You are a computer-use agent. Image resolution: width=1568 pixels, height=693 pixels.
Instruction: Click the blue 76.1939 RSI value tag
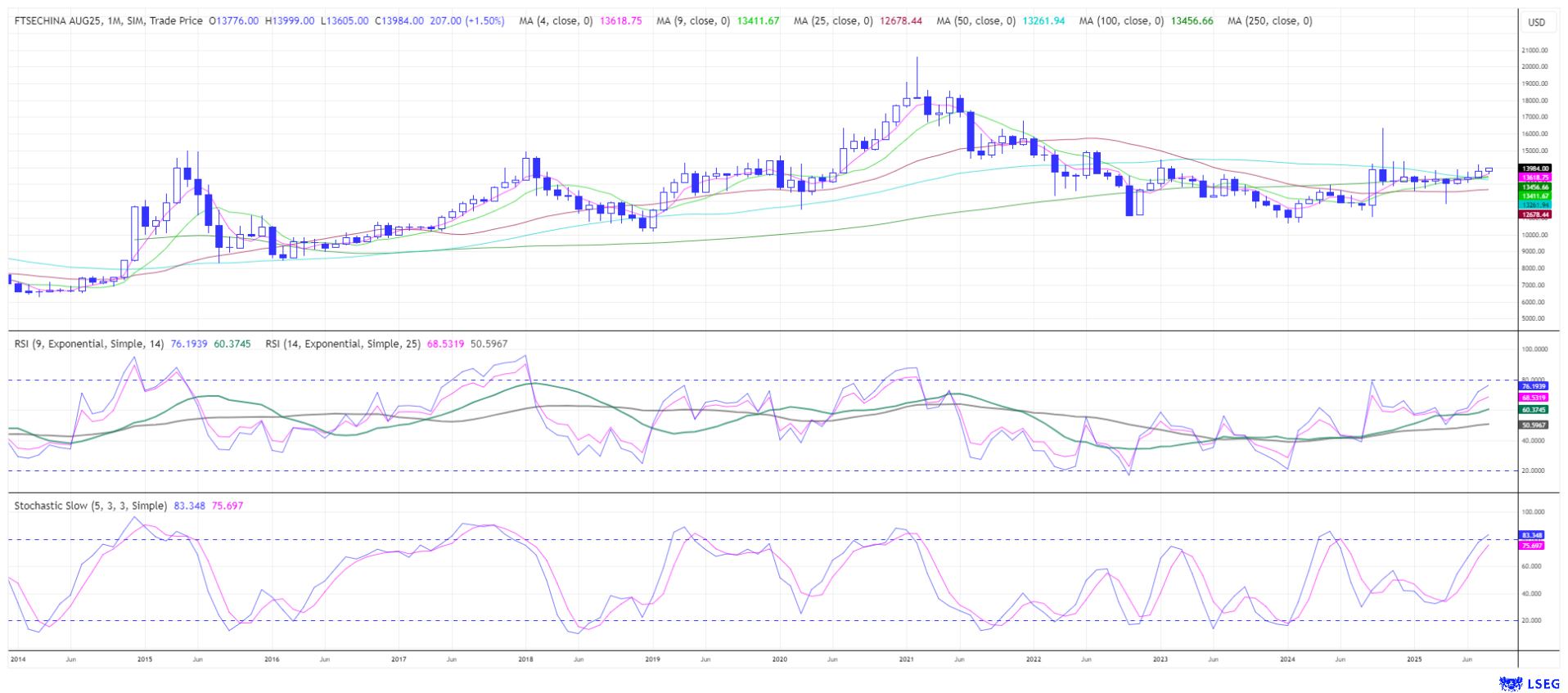[x=1534, y=386]
